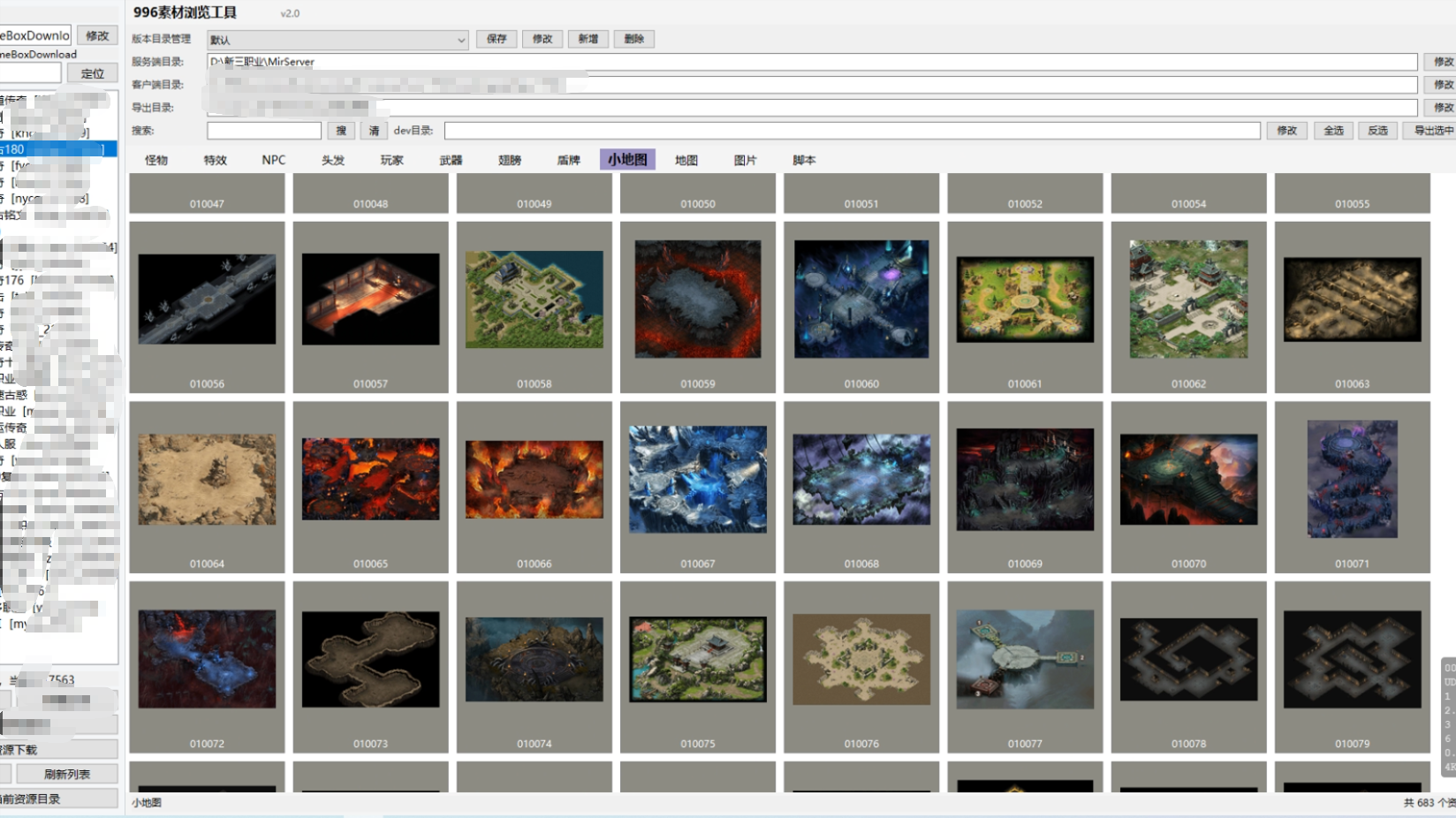Open the 脚本 tab
This screenshot has height=818, width=1456.
pos(804,160)
